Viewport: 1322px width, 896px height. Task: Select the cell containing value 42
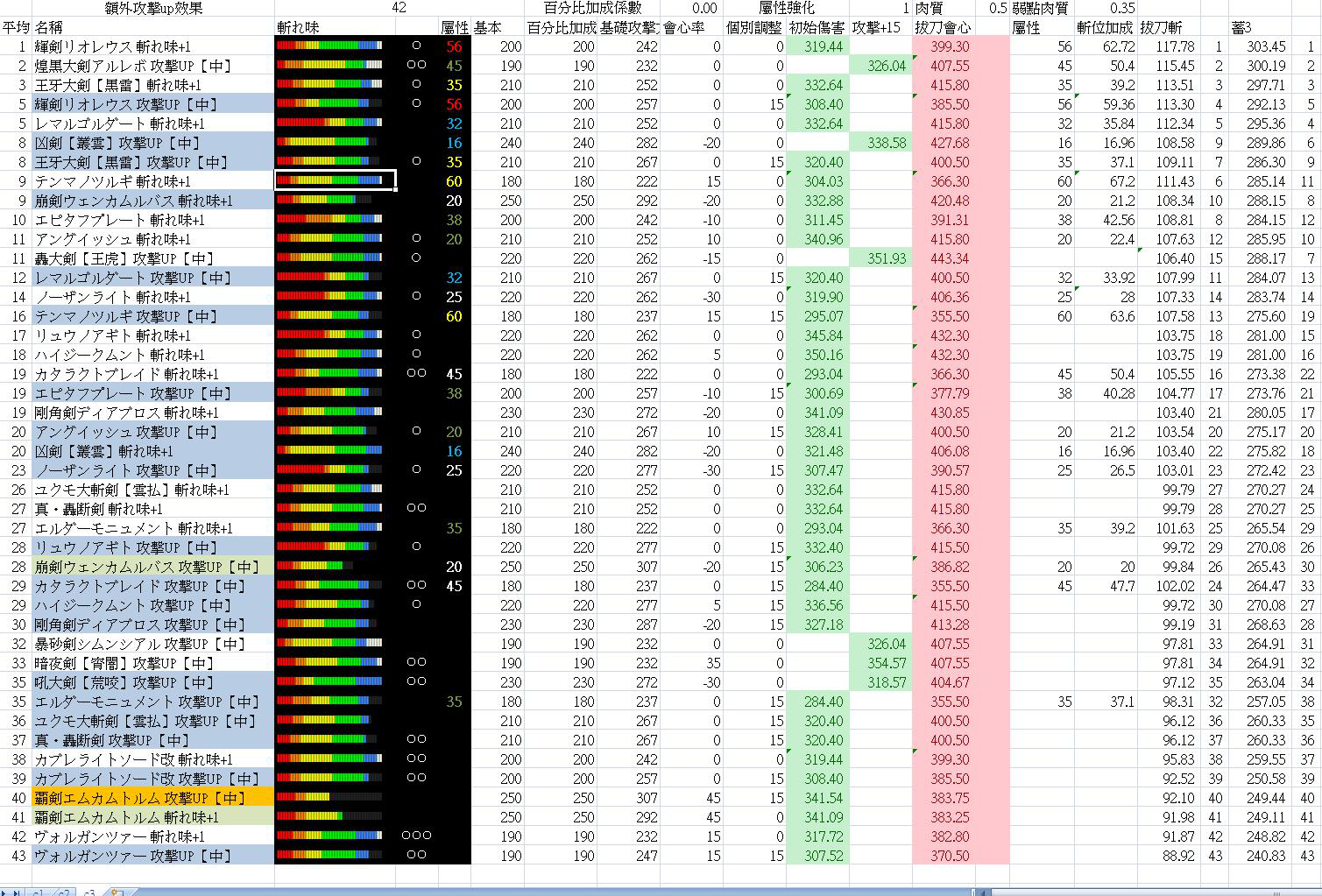pos(399,8)
